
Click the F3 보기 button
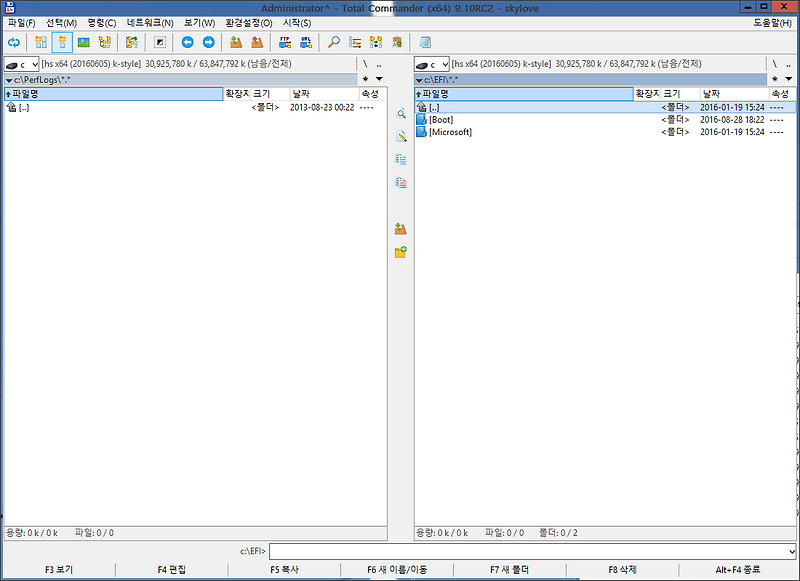coord(59,569)
